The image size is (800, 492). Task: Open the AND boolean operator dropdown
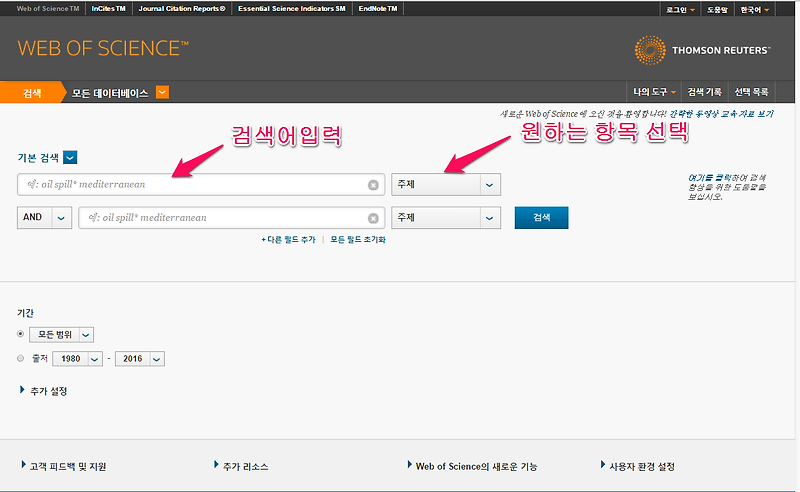(x=44, y=218)
